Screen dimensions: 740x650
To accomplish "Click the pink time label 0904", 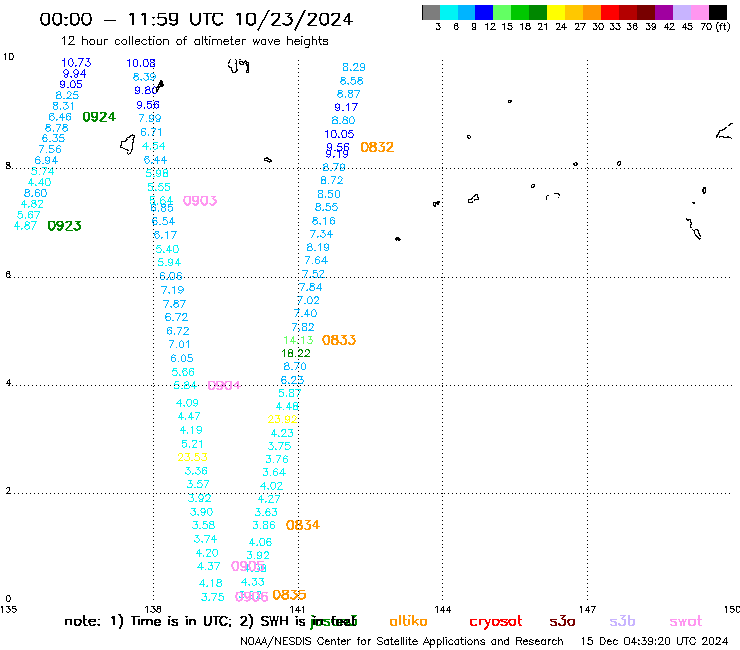I will click(224, 385).
